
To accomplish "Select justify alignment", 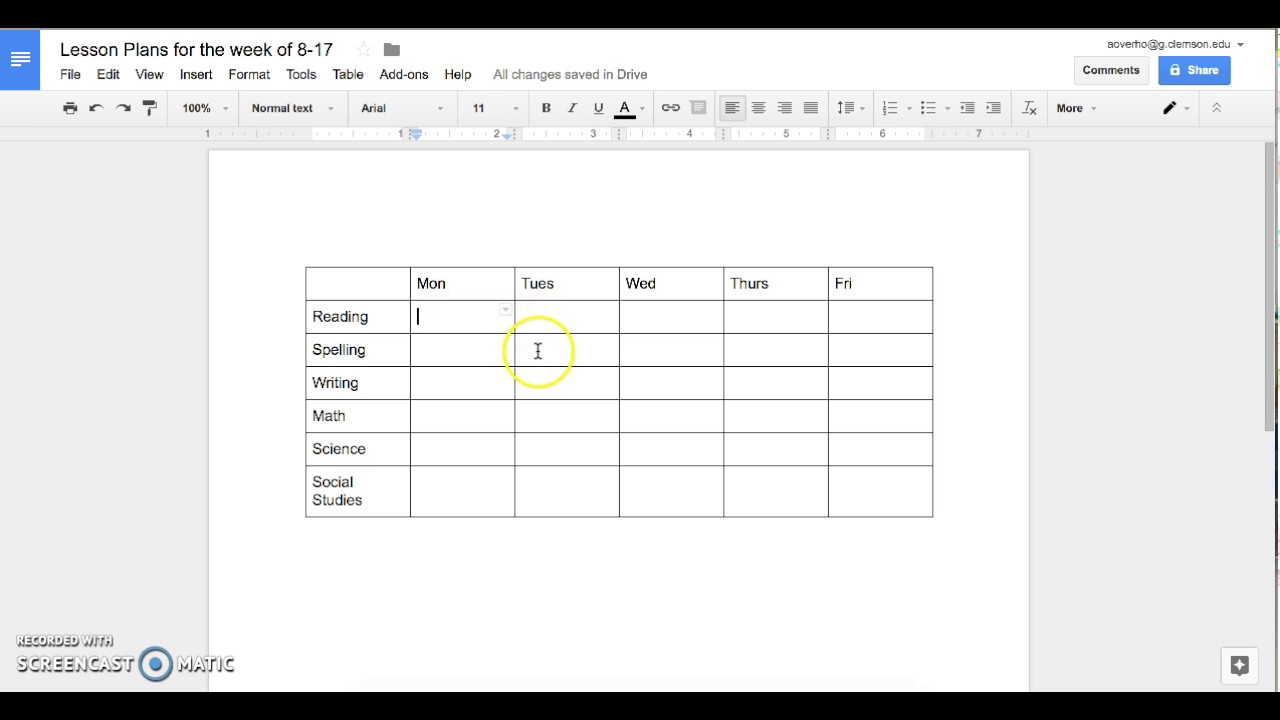I will coord(810,108).
